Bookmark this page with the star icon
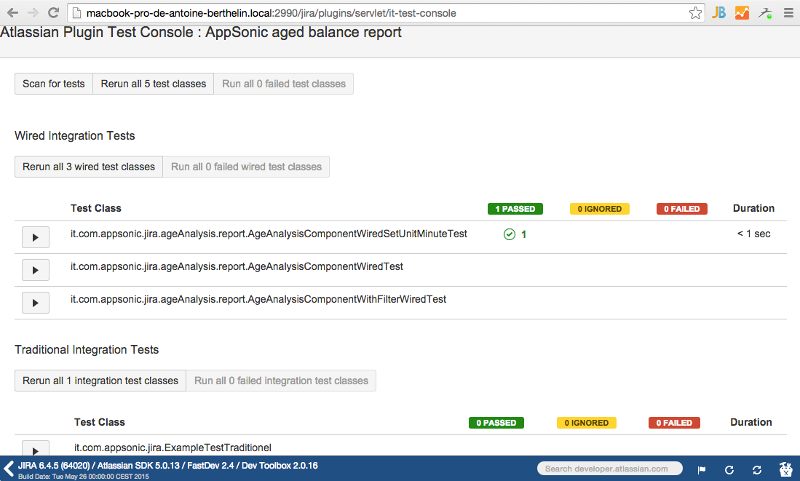The image size is (800, 481). 695,13
